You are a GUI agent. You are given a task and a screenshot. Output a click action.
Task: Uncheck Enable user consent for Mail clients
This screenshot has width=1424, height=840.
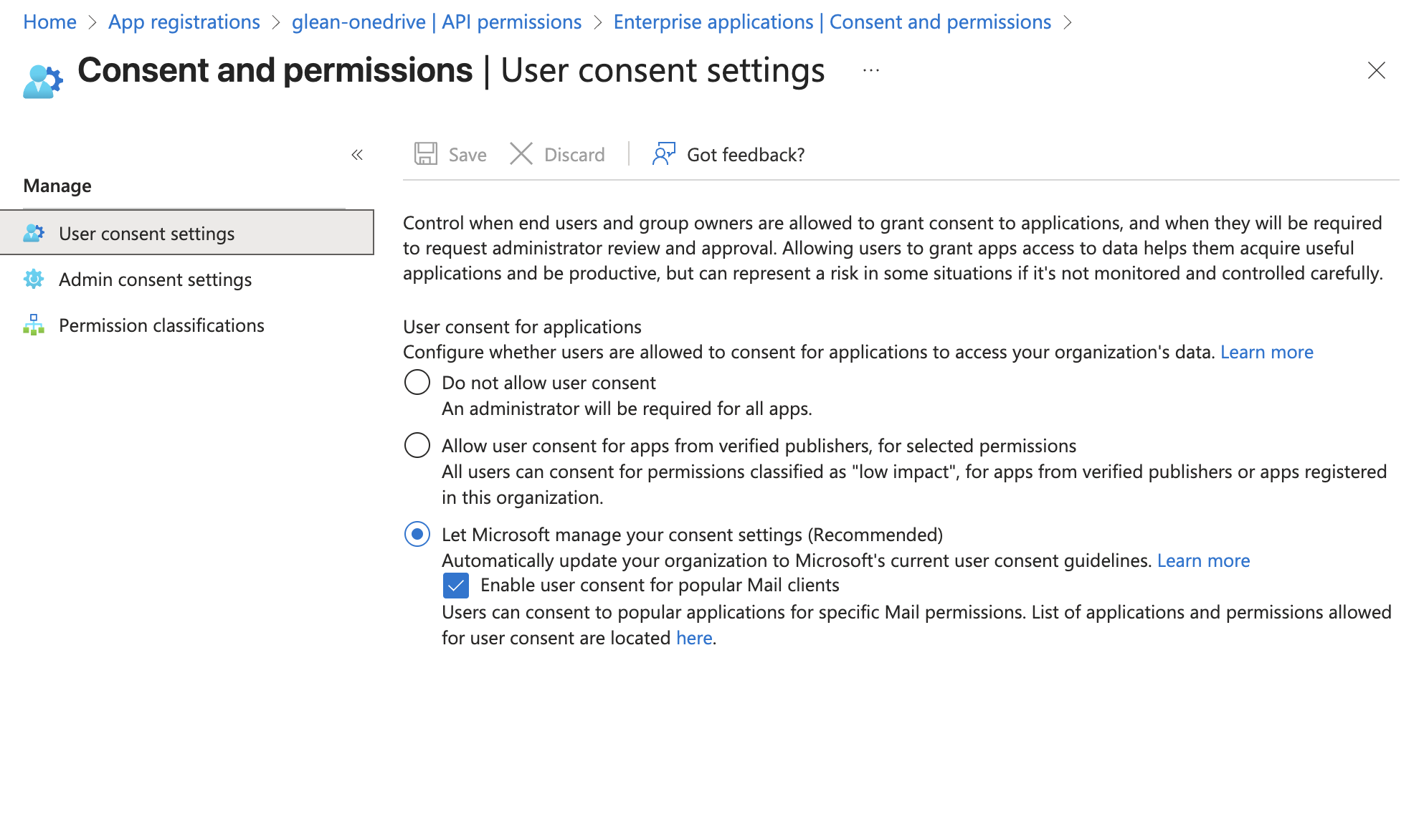tap(456, 586)
